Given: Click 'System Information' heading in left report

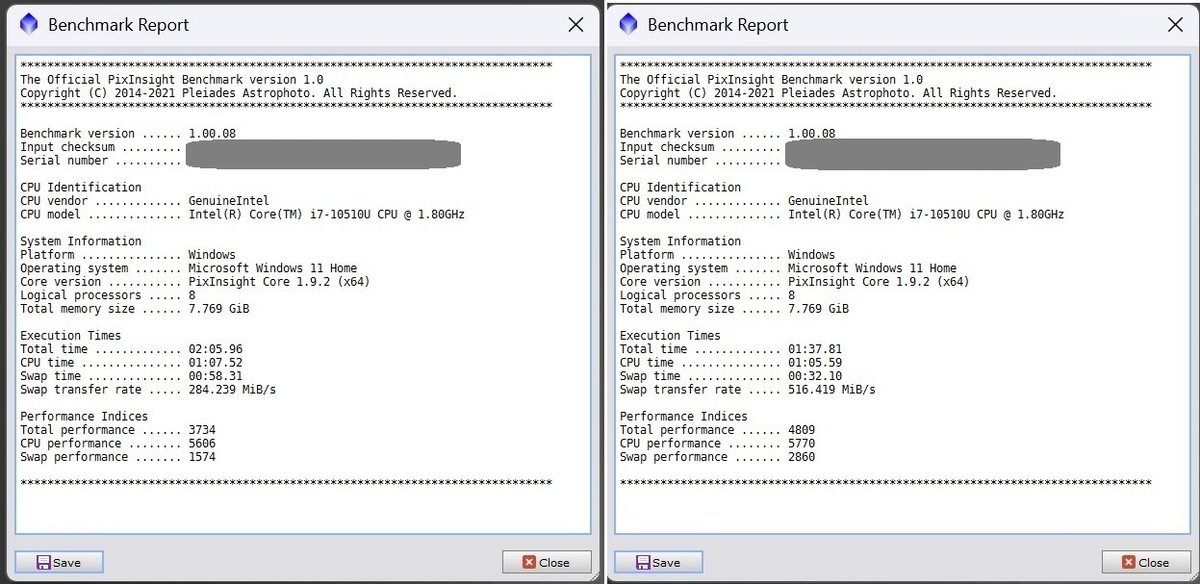Looking at the screenshot, I should (x=81, y=241).
